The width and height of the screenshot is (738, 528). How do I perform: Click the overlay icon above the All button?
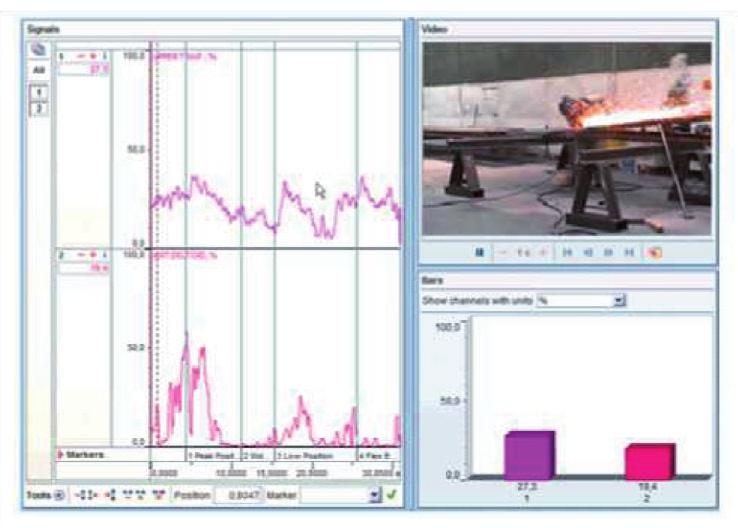[39, 49]
